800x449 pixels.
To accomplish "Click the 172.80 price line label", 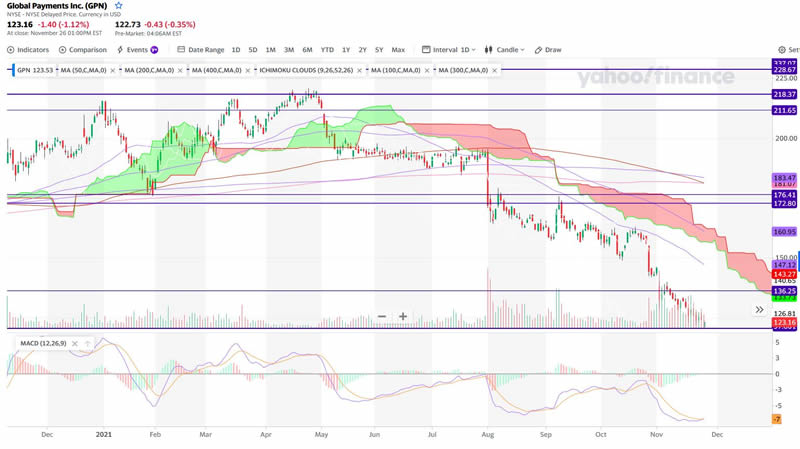I will click(x=784, y=204).
